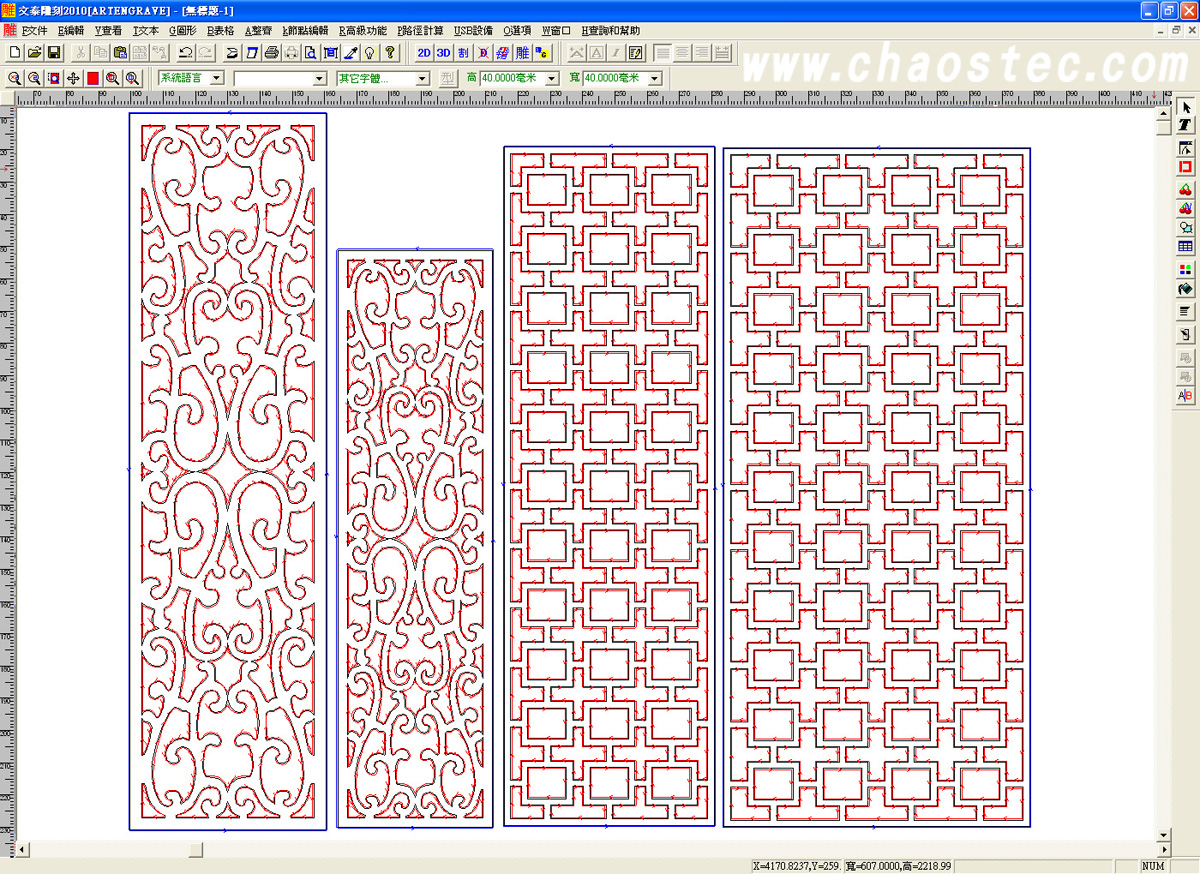
Task: Click the 割 cutting path icon
Action: click(464, 52)
